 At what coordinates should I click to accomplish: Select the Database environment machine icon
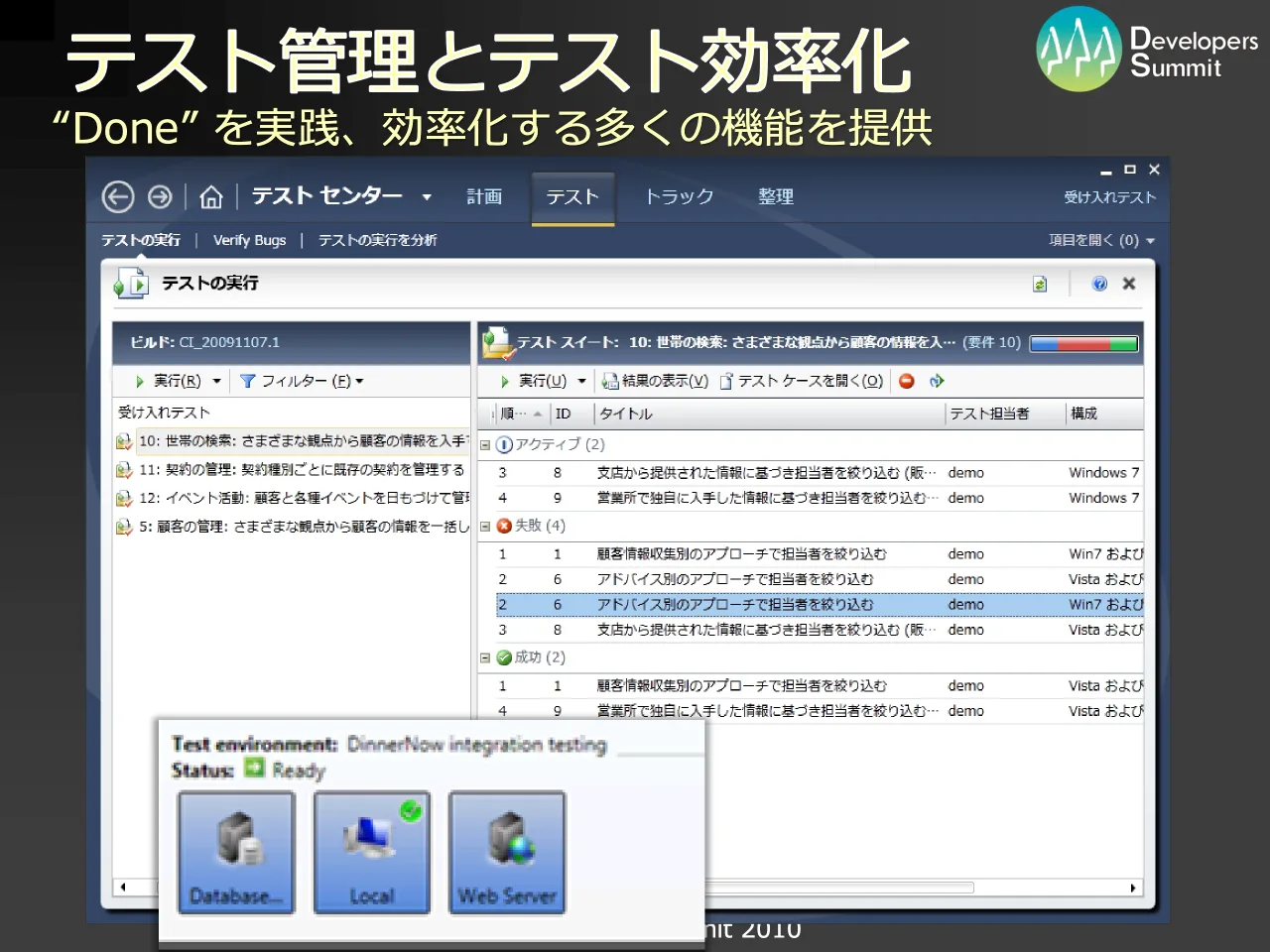(237, 853)
